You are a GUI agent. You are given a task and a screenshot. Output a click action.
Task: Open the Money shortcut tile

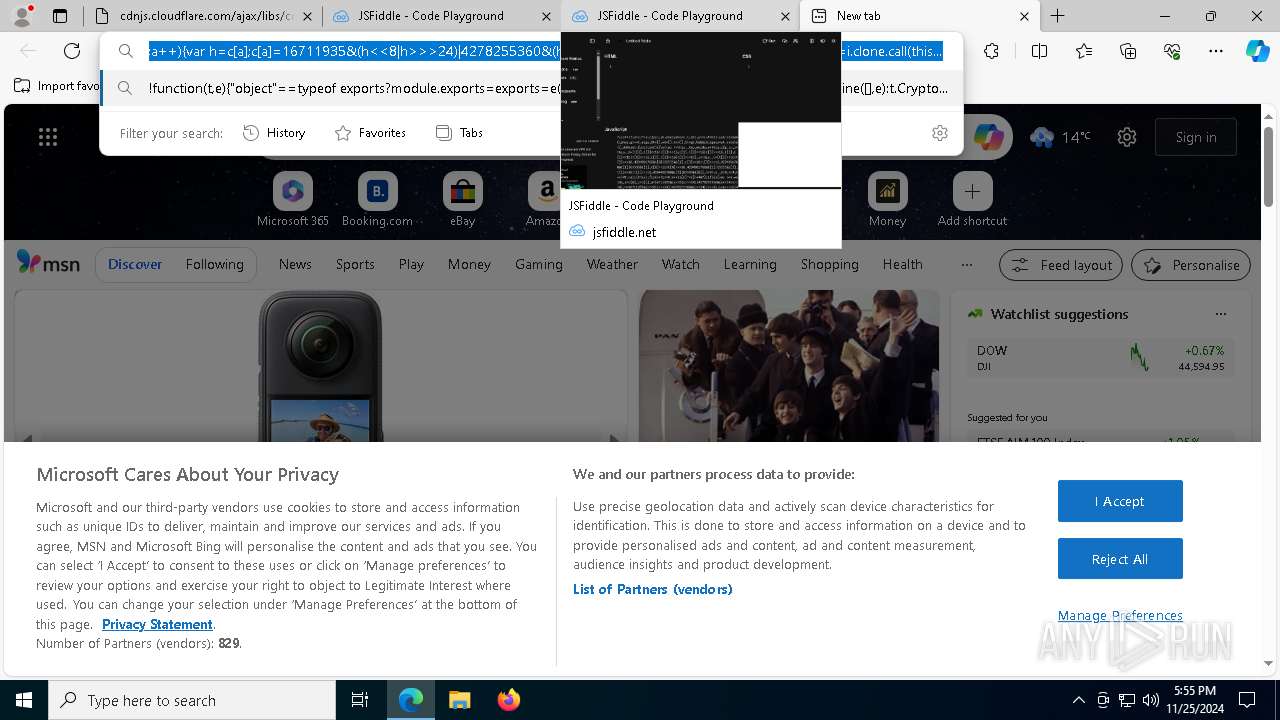click(x=887, y=200)
